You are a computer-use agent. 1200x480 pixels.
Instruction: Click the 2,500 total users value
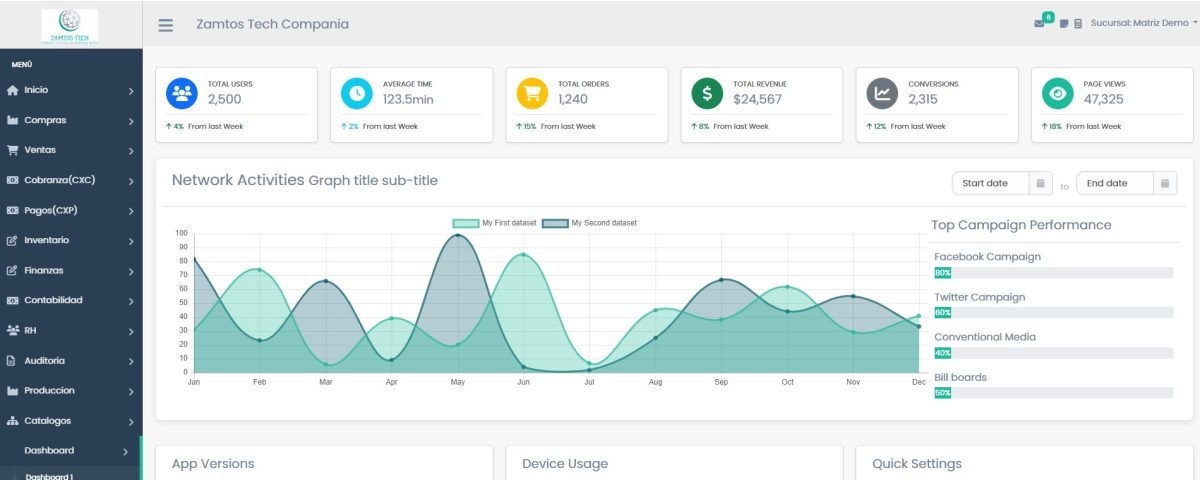pos(224,99)
